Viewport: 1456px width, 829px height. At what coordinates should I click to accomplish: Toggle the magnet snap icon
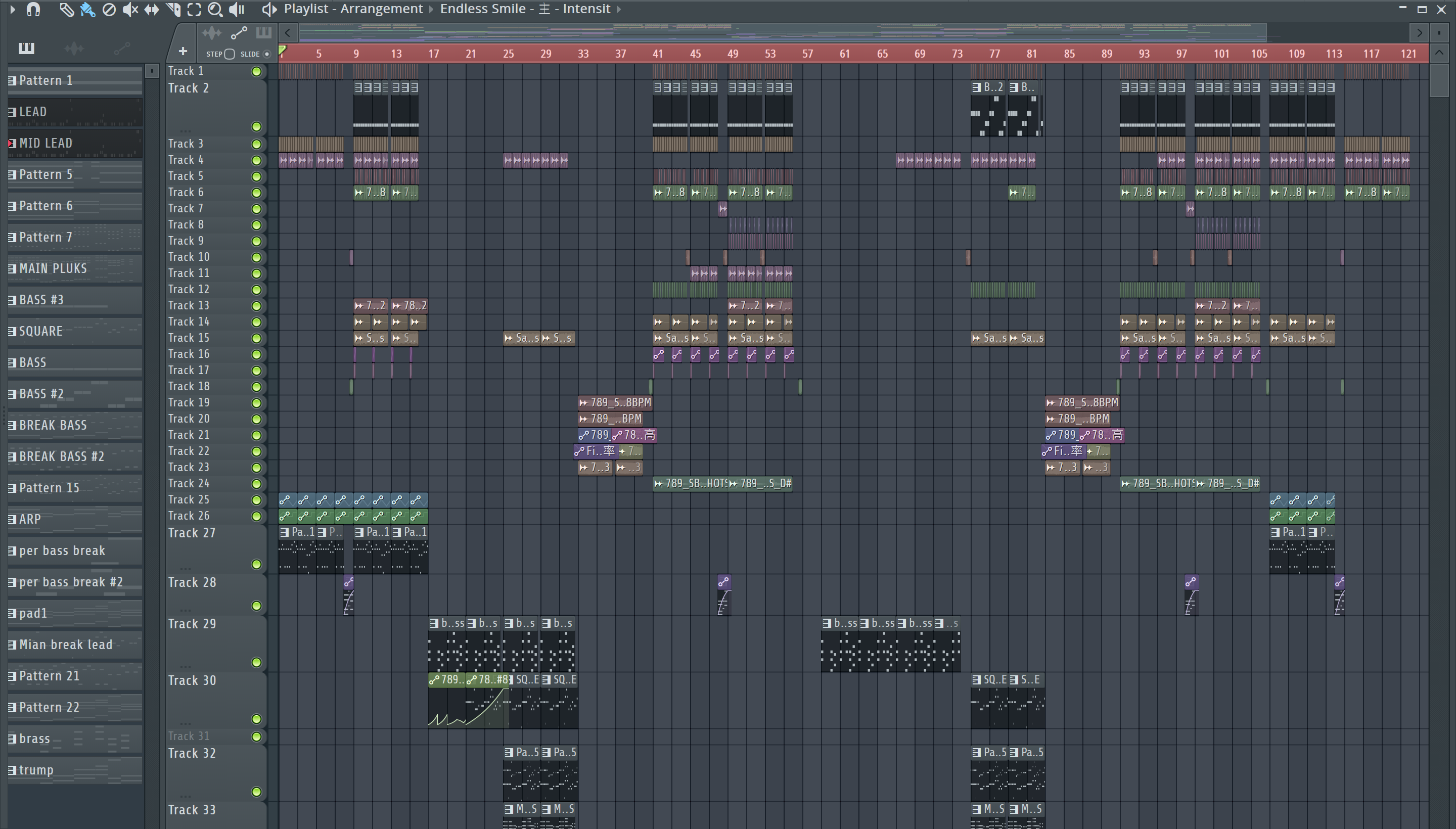(x=33, y=9)
